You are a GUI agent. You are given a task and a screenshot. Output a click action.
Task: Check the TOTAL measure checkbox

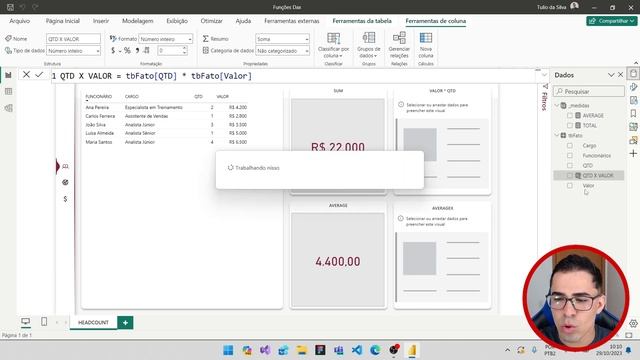pos(570,125)
